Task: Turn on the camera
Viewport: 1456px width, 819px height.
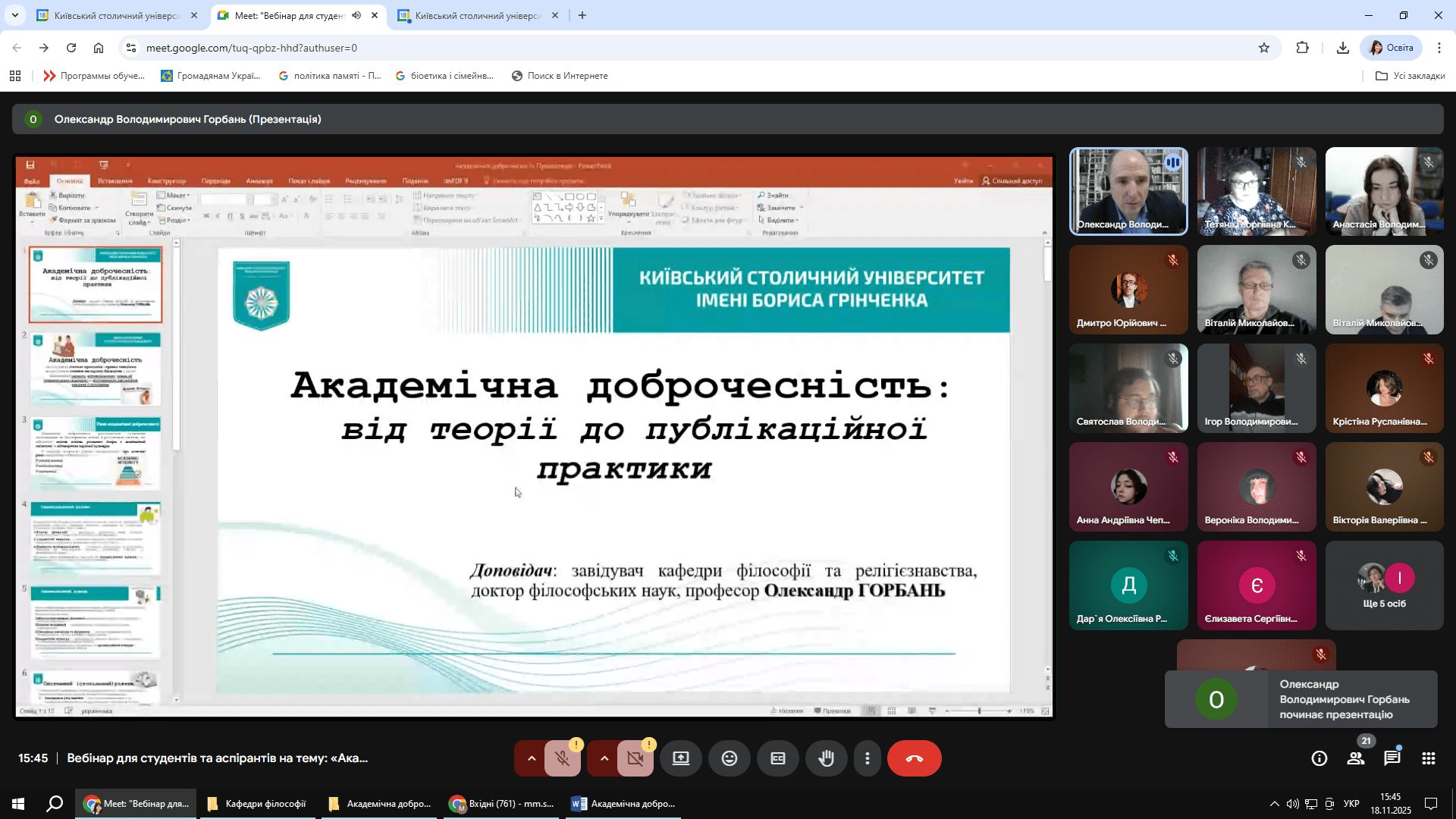Action: coord(635,758)
